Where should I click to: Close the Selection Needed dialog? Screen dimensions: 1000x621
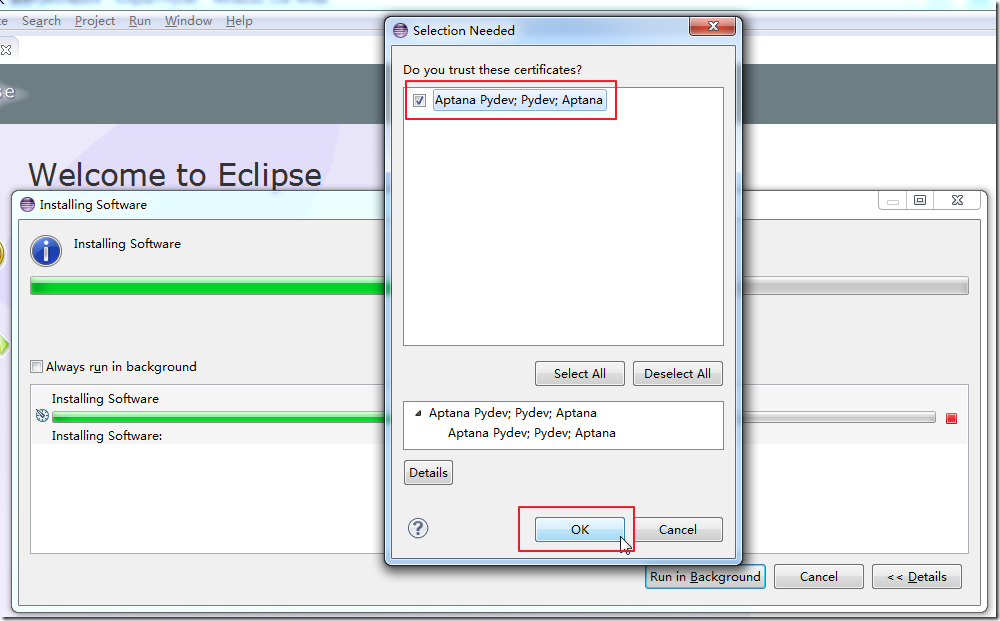click(712, 26)
